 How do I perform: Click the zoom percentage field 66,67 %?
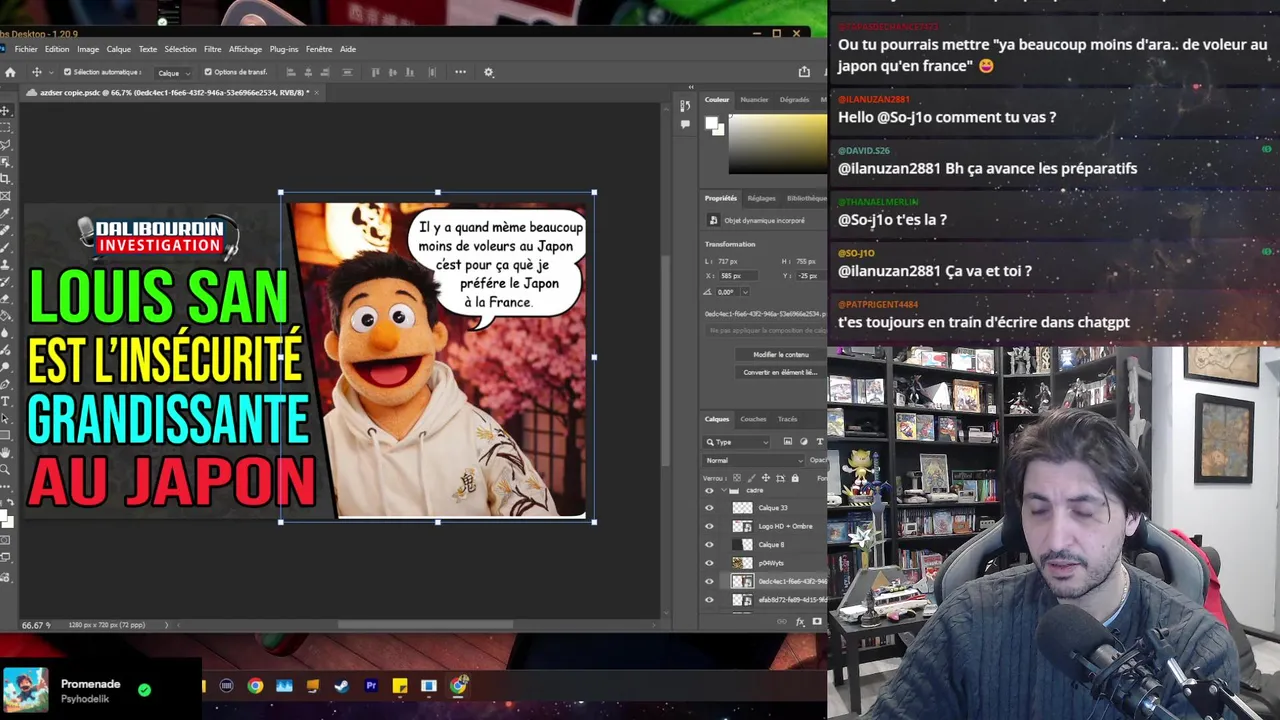(x=36, y=625)
